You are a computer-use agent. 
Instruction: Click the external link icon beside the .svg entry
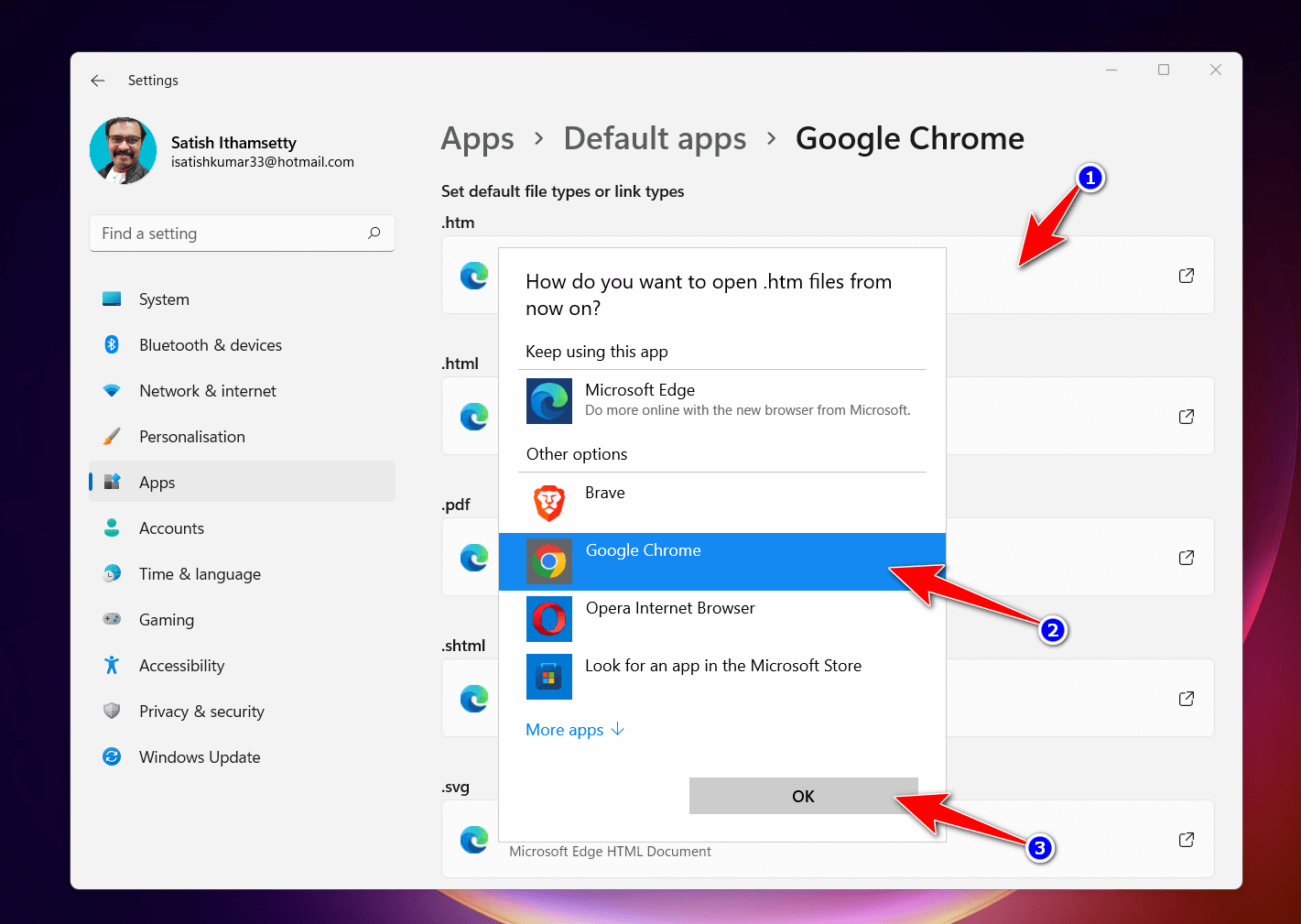tap(1186, 839)
